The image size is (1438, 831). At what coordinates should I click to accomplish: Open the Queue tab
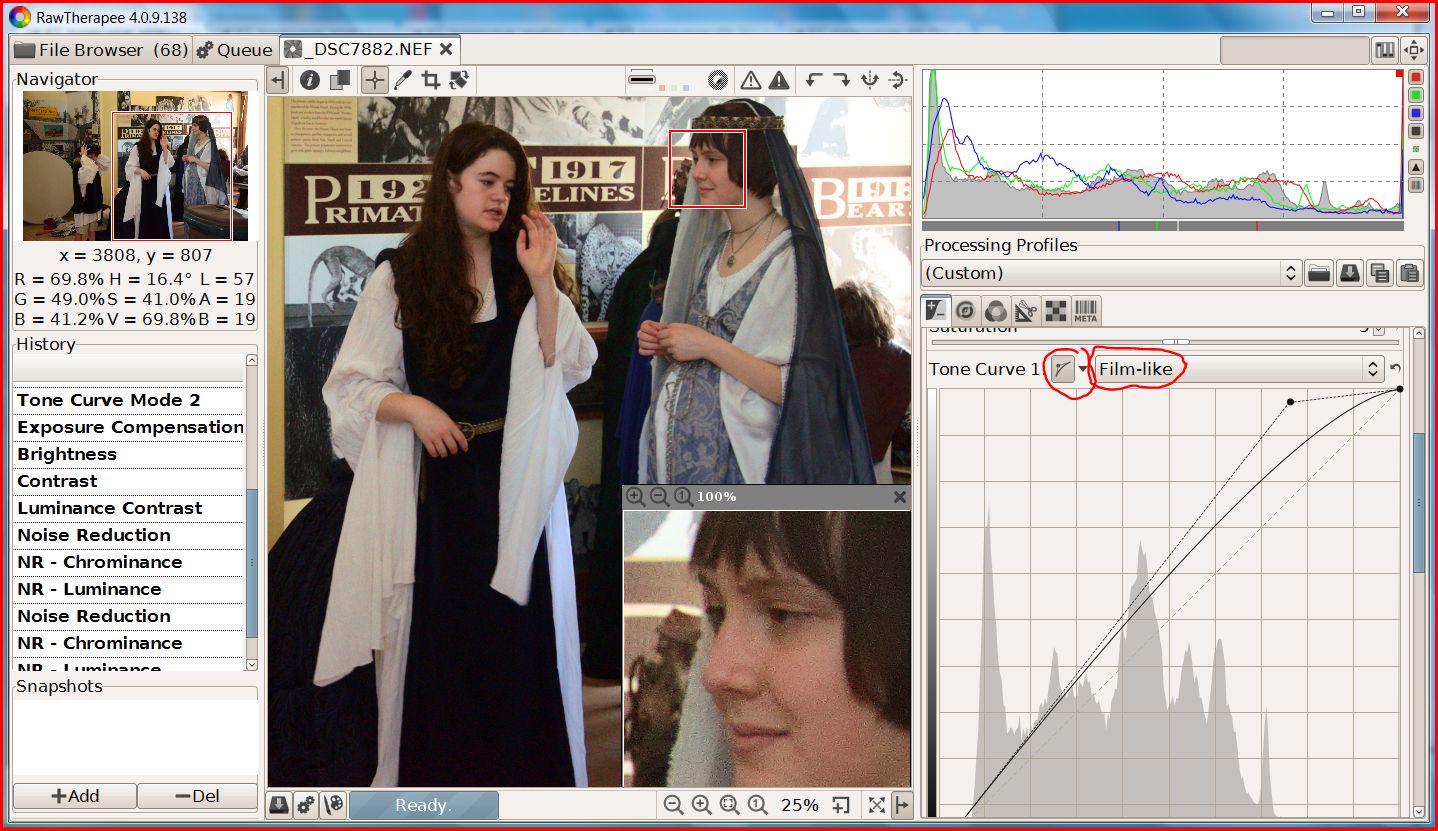[x=234, y=49]
